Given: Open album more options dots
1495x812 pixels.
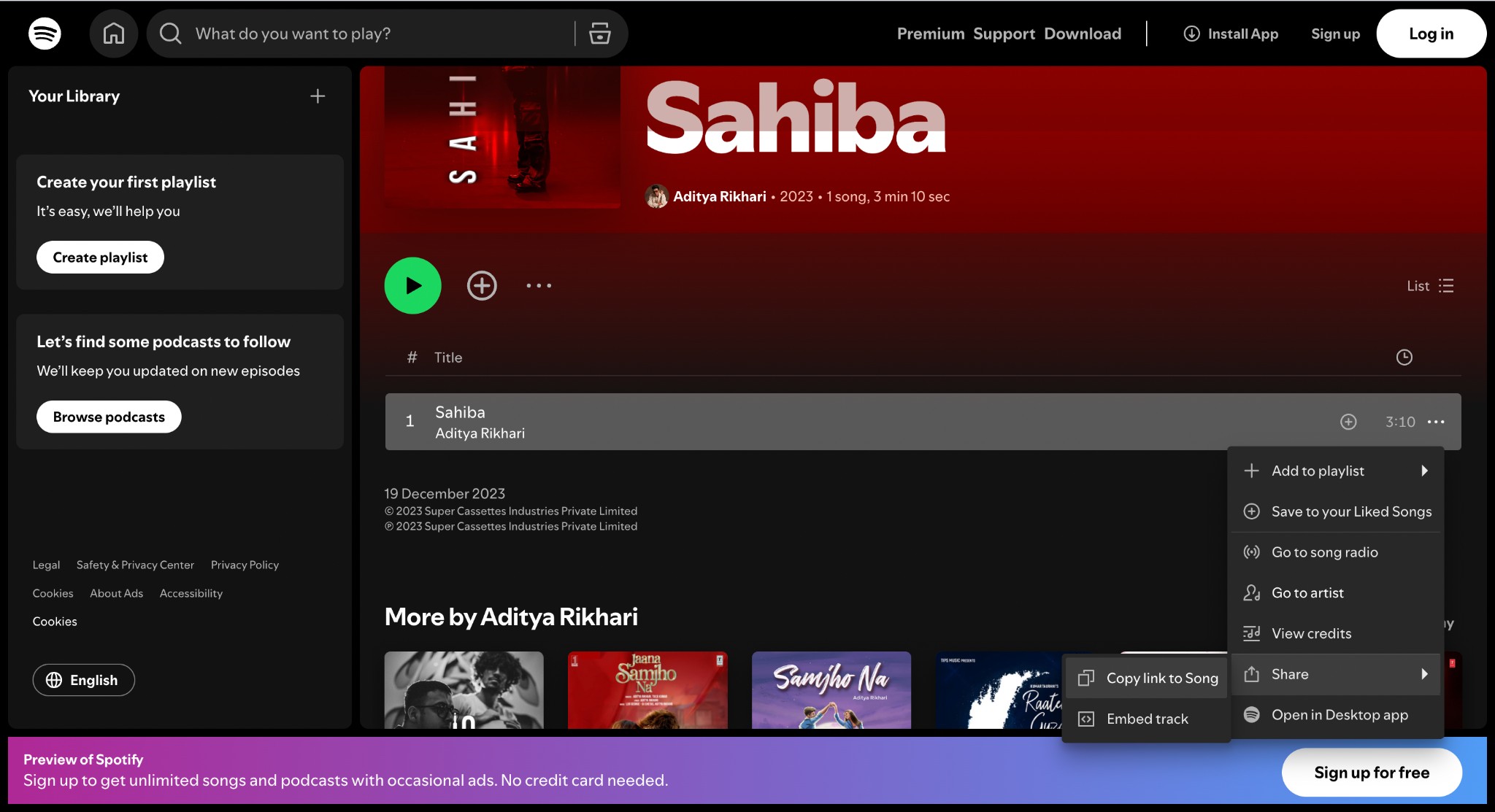Looking at the screenshot, I should click(539, 286).
